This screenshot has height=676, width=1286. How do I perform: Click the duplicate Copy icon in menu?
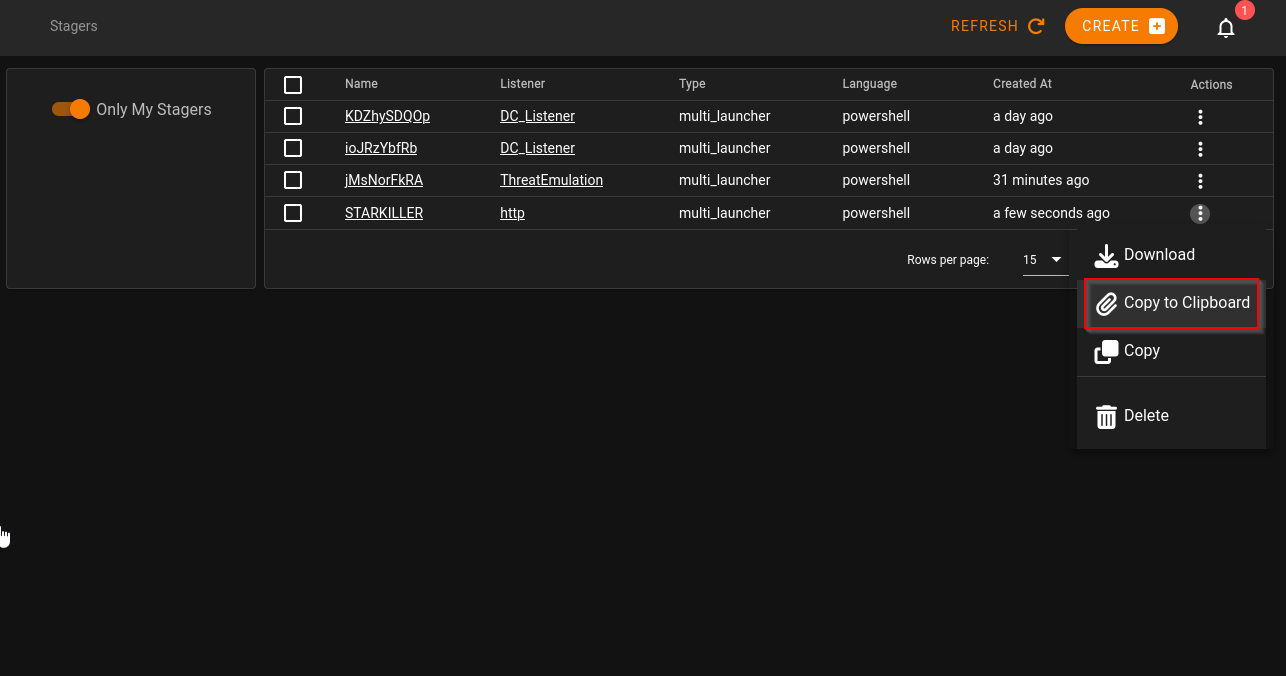pyautogui.click(x=1106, y=352)
